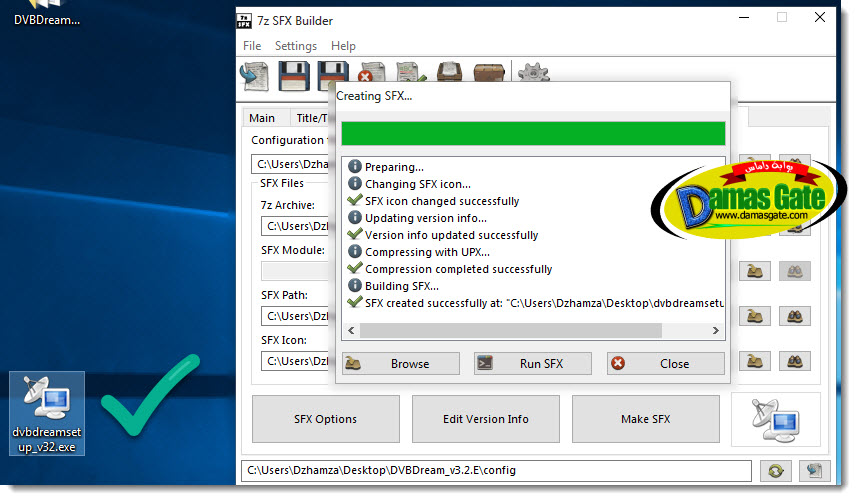
Task: Select 'Updating version info...' log line
Action: [417, 218]
